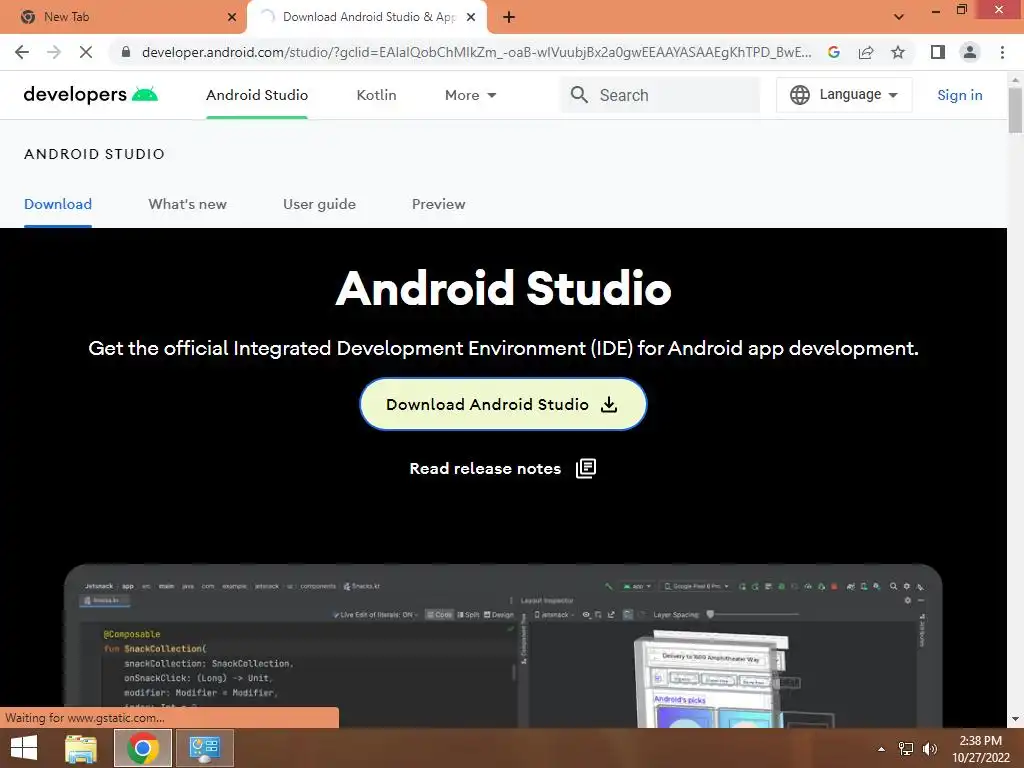Click scrollbar down arrow
This screenshot has height=768, width=1024.
[1015, 720]
